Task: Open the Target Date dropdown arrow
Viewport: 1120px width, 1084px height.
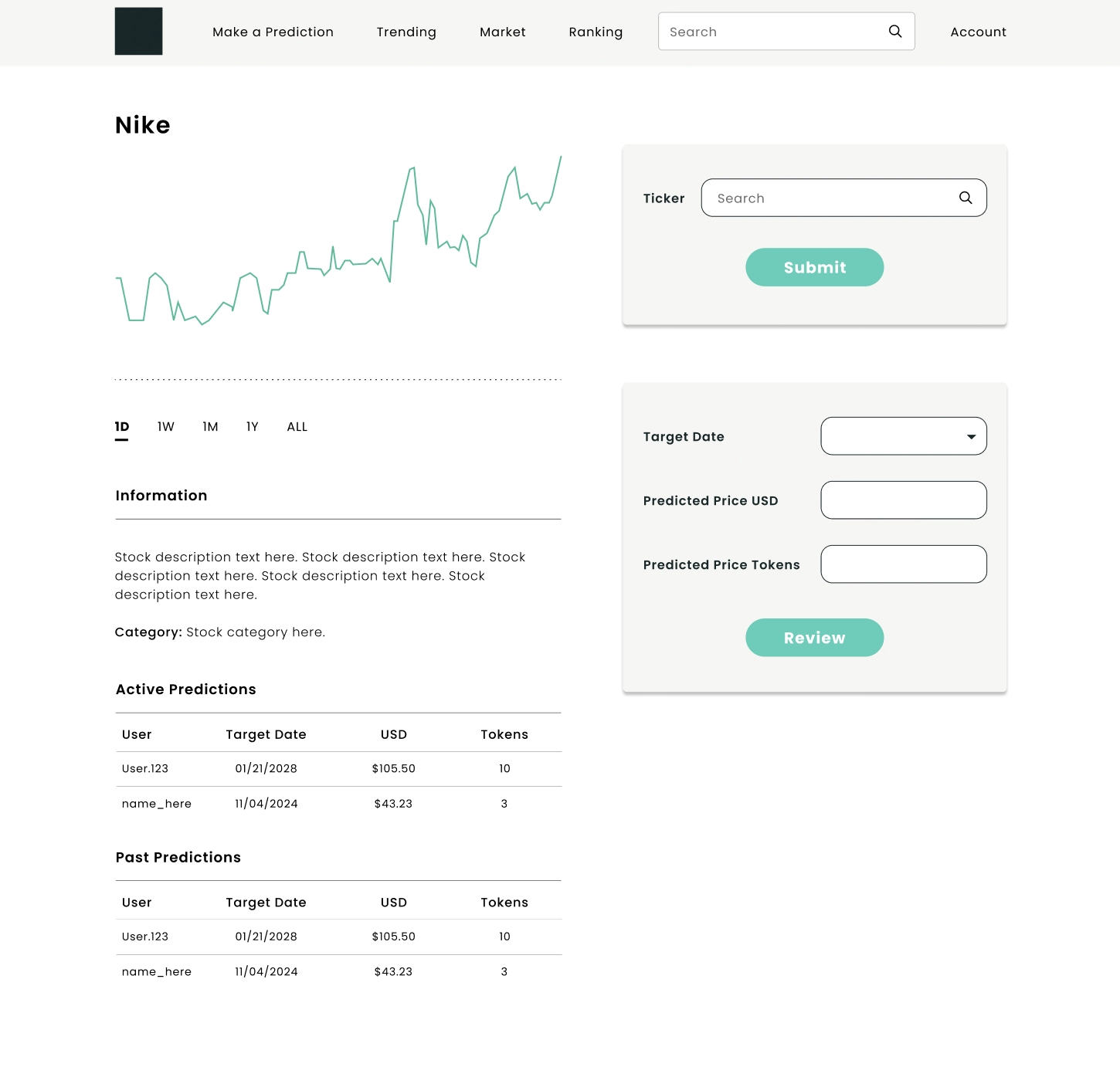Action: [971, 436]
